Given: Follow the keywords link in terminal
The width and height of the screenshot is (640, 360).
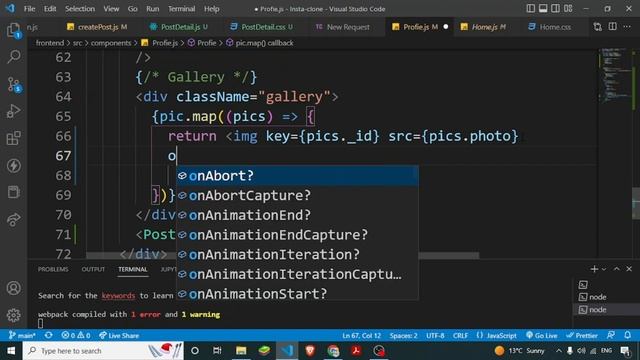Looking at the screenshot, I should (x=118, y=296).
